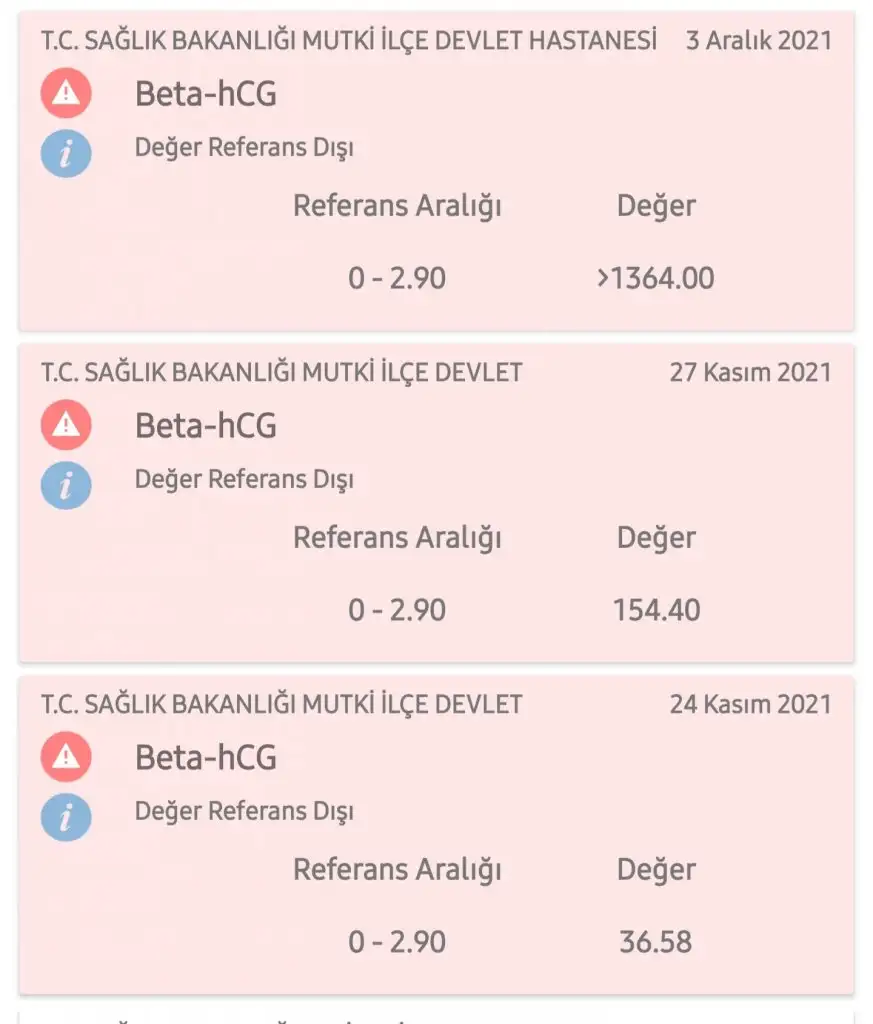Image resolution: width=873 pixels, height=1024 pixels.
Task: Open the Beta-hCG title dated 27 Kasım 2021
Action: point(205,426)
